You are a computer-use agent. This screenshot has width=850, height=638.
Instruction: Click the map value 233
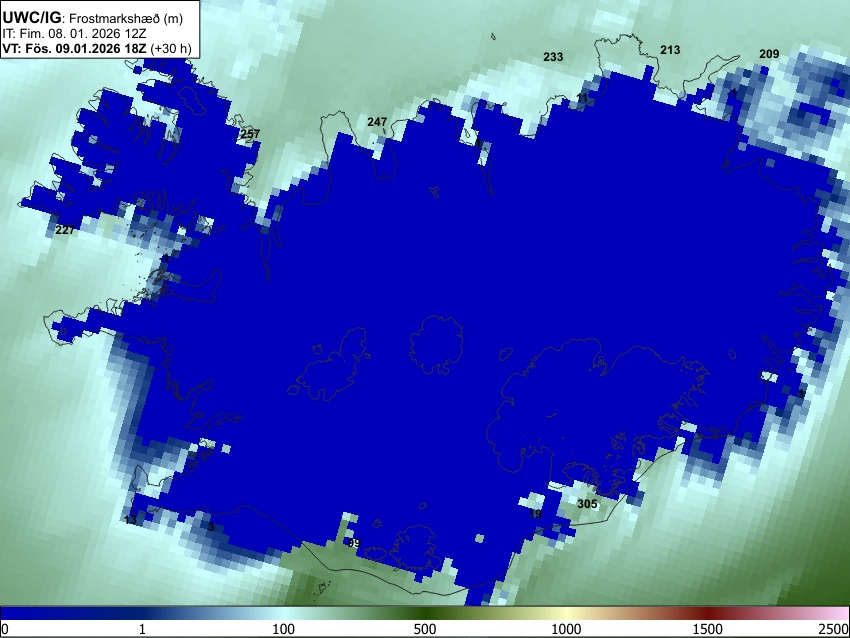[x=553, y=57]
